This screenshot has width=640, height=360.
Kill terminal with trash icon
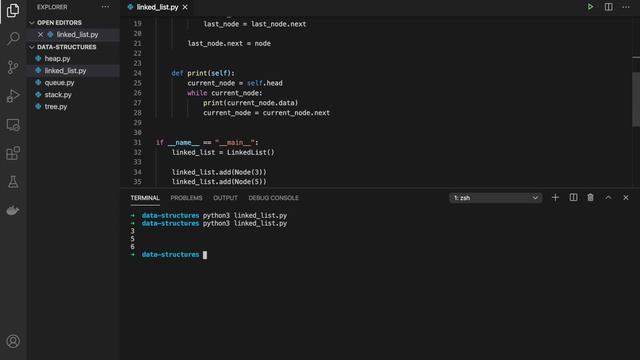[590, 198]
